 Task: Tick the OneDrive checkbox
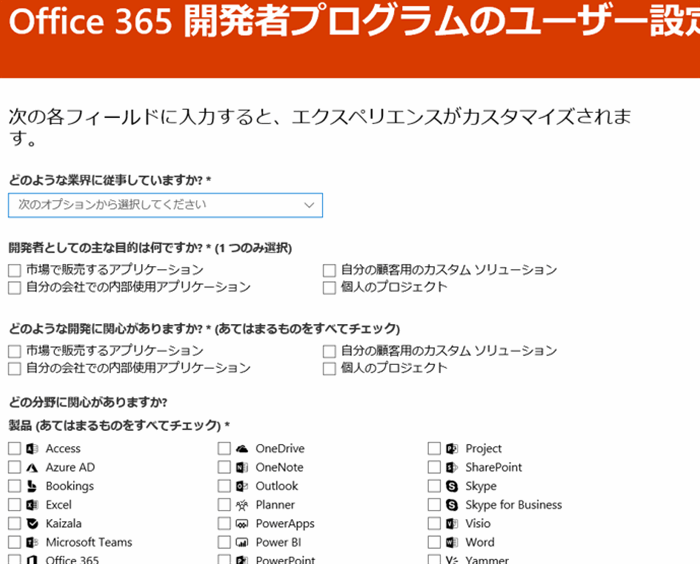tap(224, 448)
